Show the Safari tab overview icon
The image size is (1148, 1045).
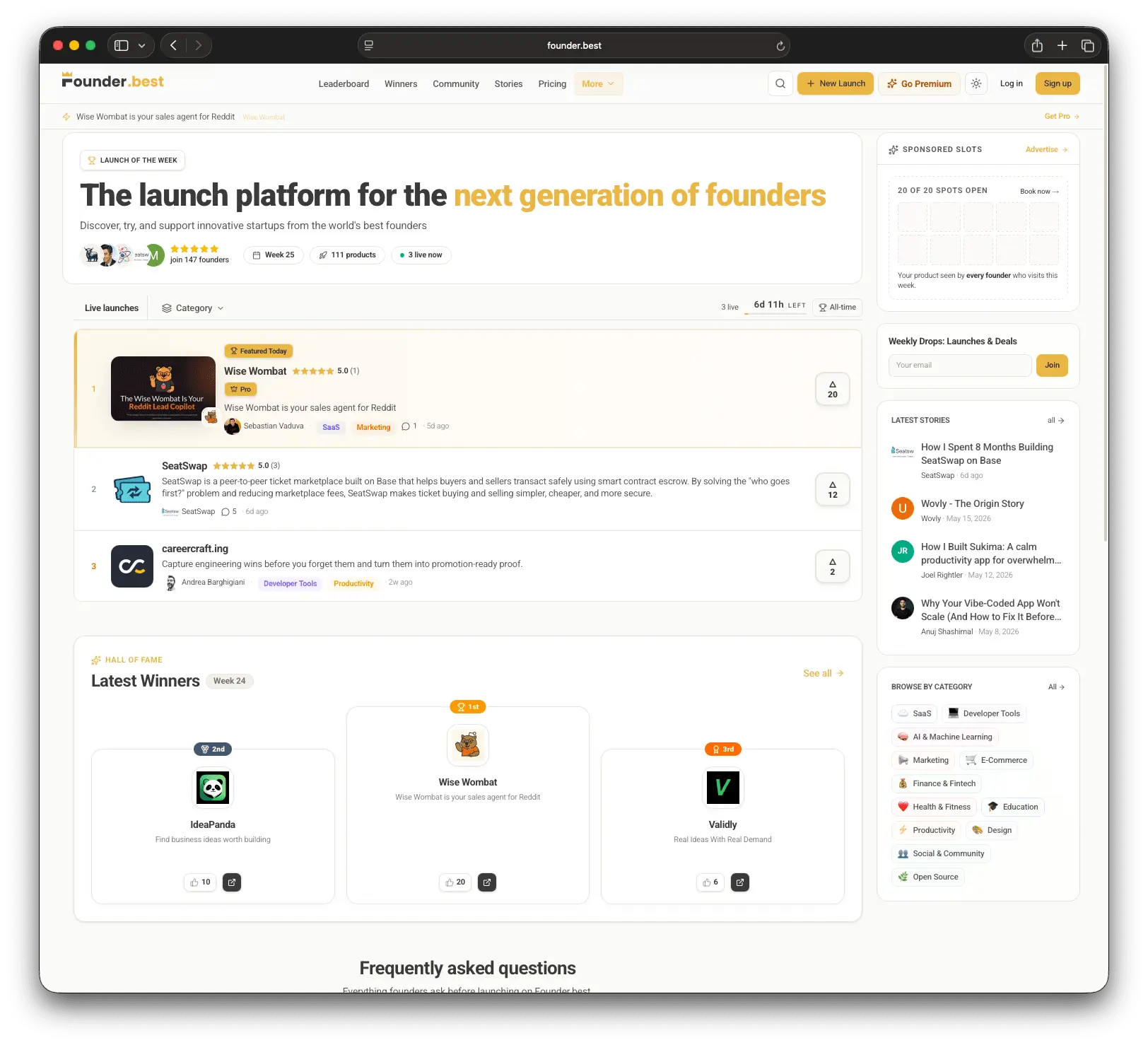click(1088, 46)
